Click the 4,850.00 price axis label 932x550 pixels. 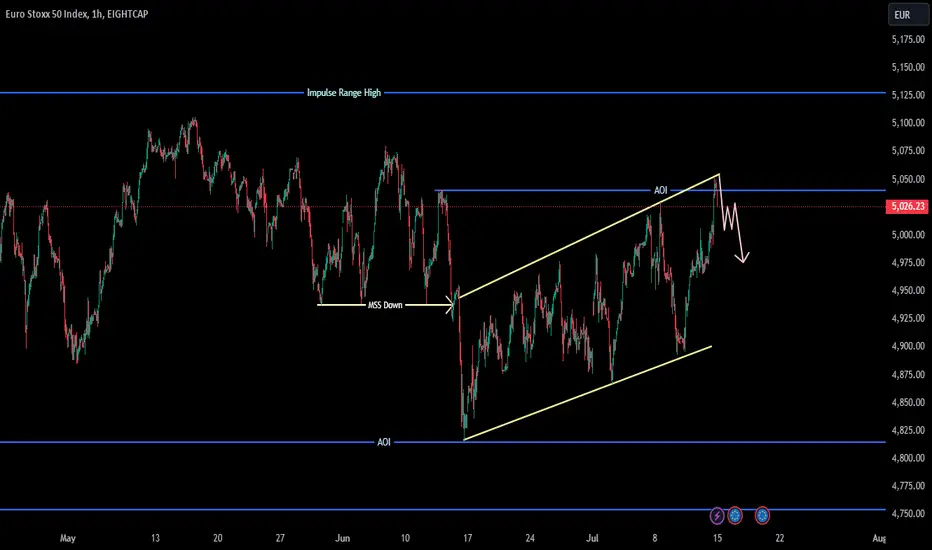[x=908, y=403]
